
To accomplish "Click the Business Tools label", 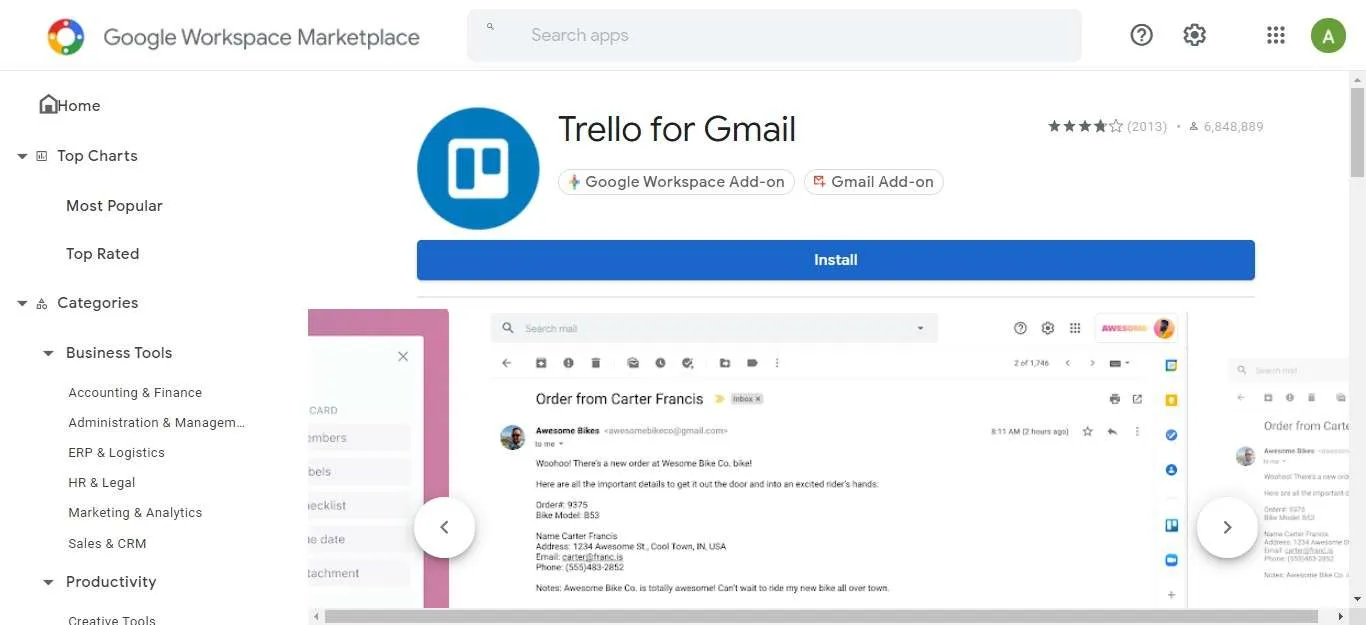I will coord(119,353).
